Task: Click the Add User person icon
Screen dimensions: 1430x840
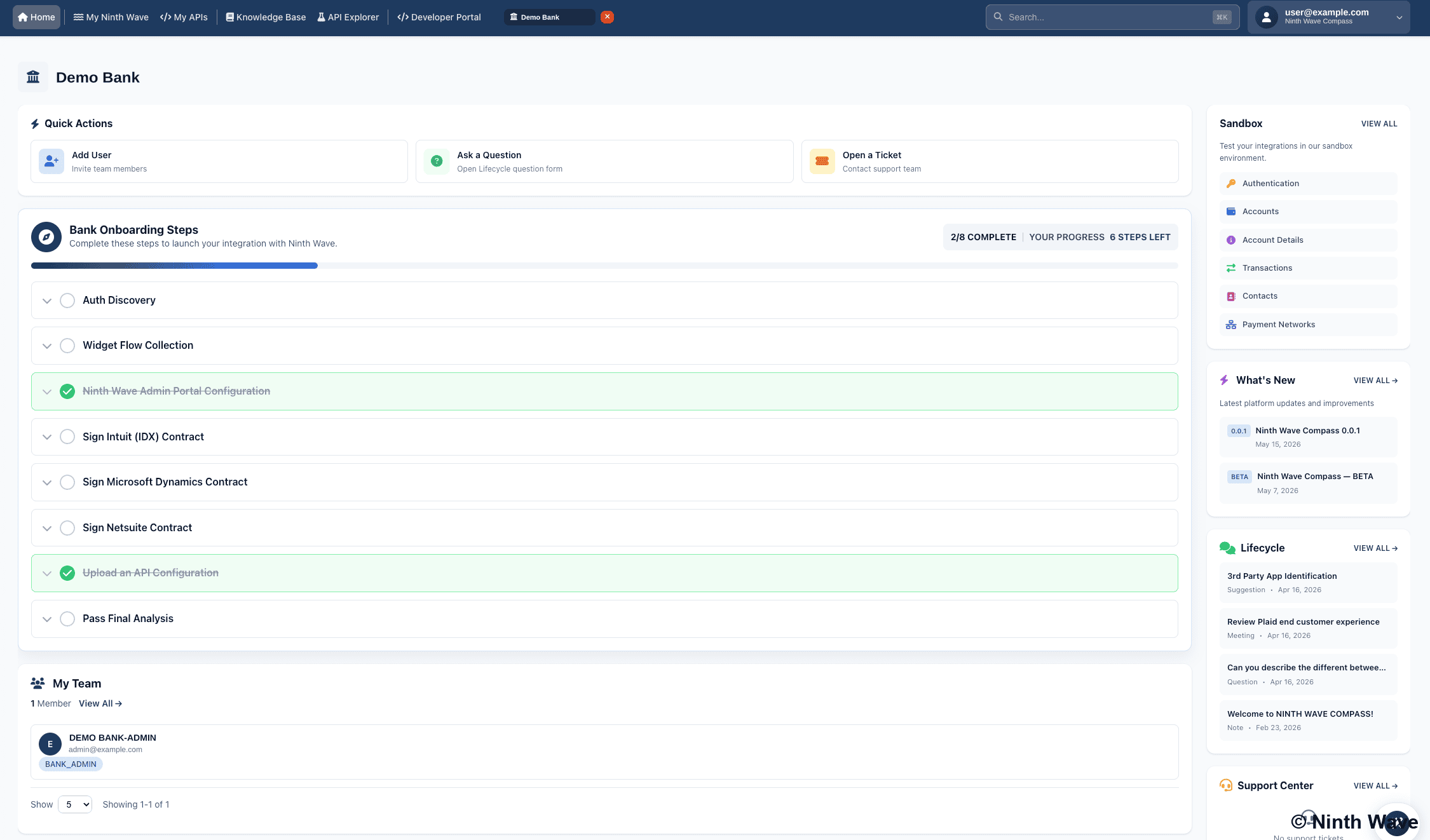Action: (51, 161)
